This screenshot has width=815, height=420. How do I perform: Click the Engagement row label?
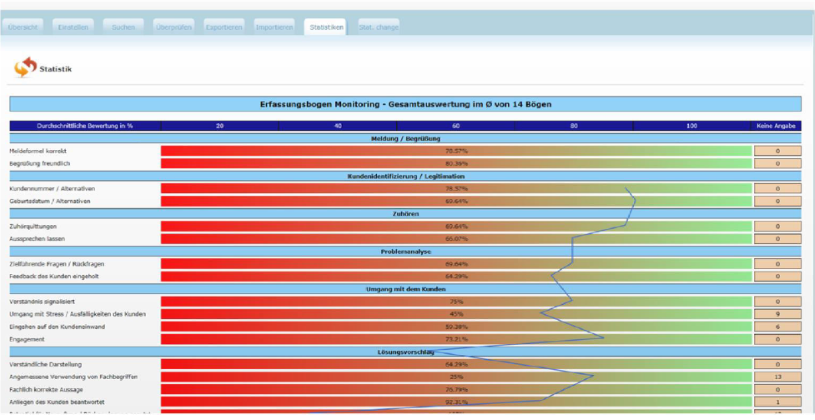point(30,339)
